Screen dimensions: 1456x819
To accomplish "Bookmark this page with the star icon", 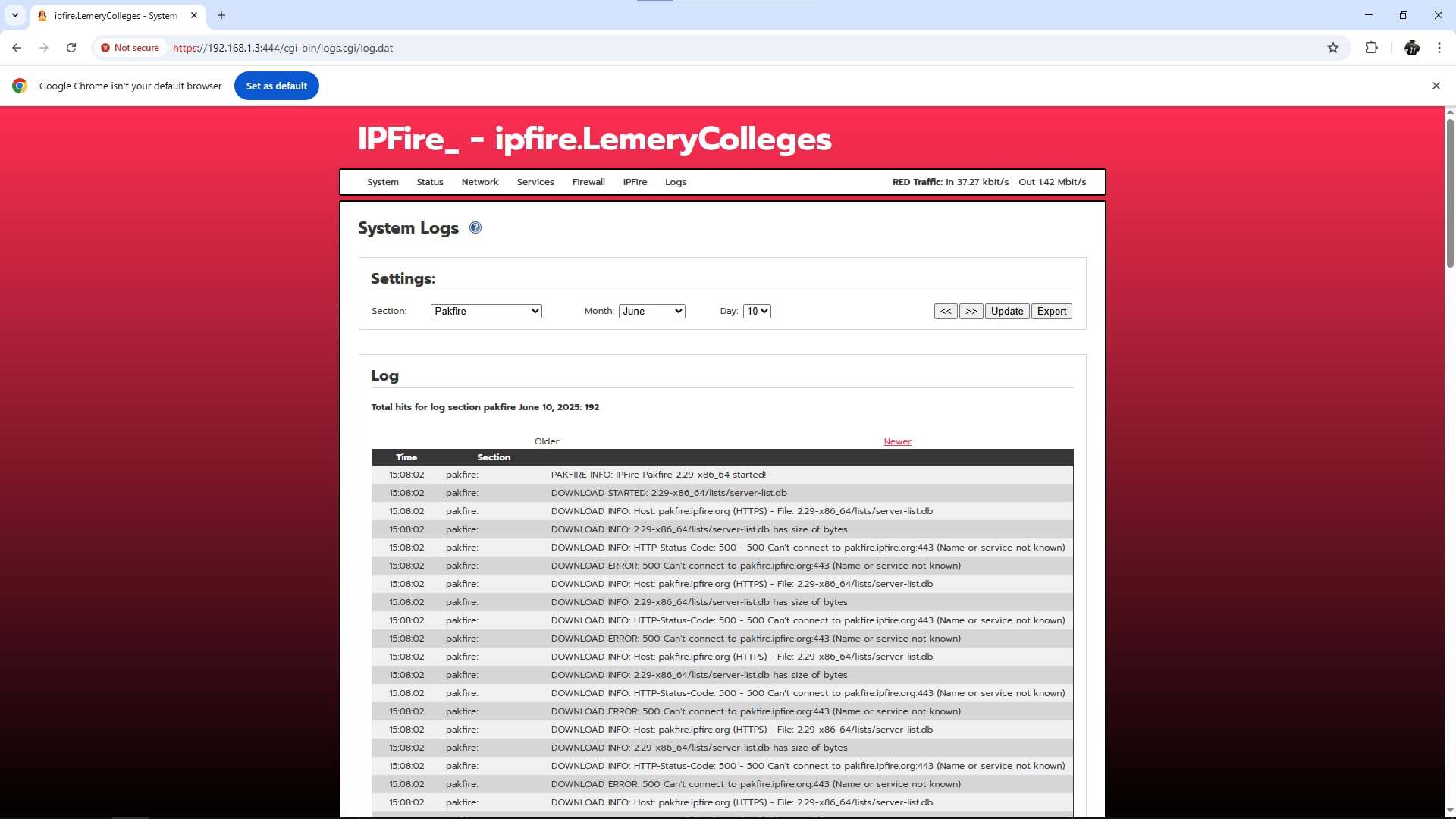I will [x=1333, y=48].
